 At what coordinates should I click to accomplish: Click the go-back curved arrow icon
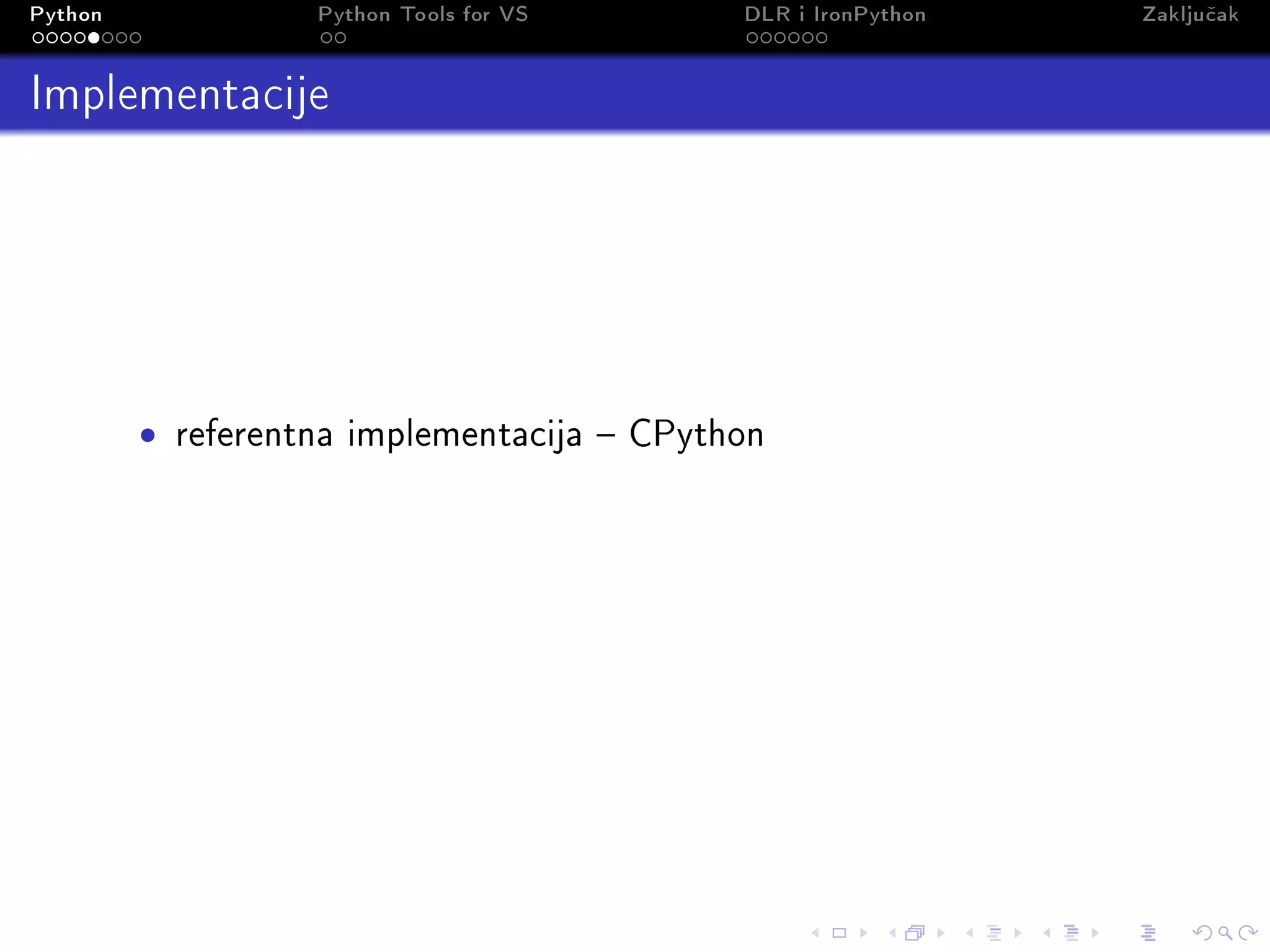pos(1202,933)
